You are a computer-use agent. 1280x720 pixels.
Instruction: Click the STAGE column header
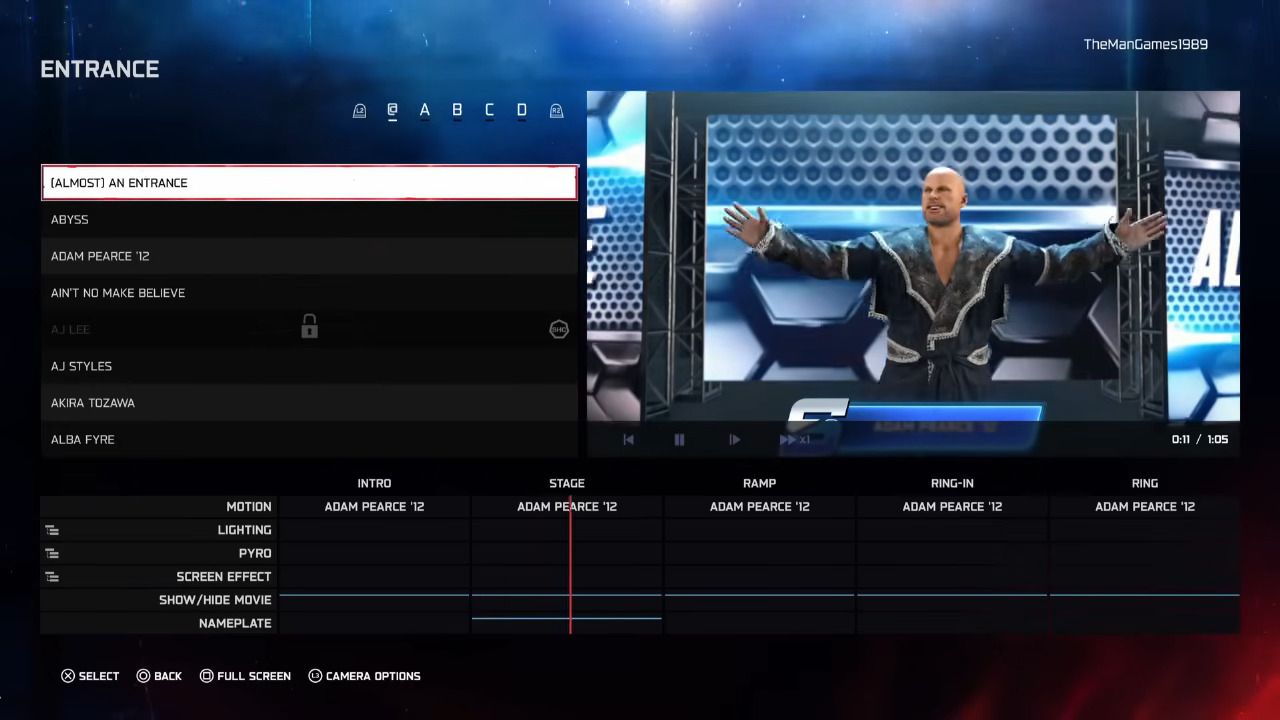[567, 483]
